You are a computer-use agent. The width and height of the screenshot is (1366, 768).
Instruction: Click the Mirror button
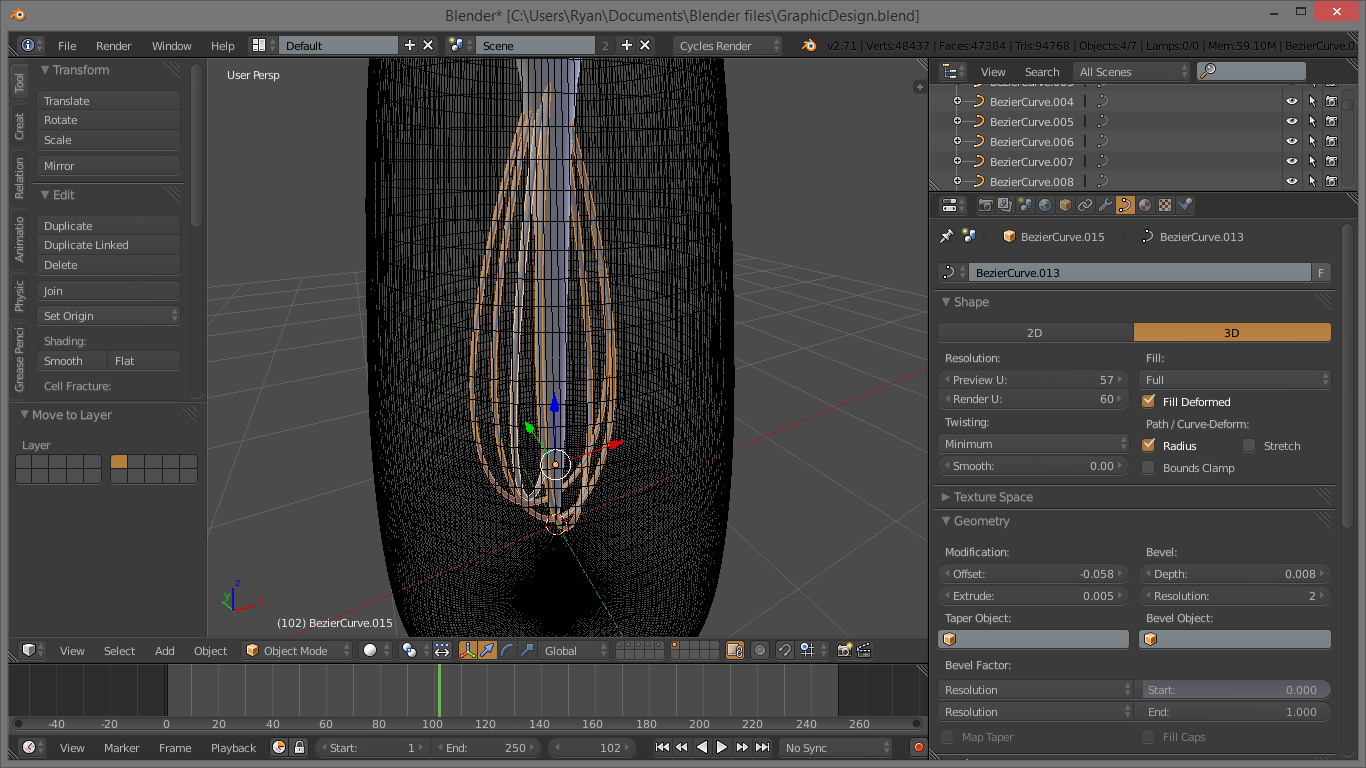[109, 166]
